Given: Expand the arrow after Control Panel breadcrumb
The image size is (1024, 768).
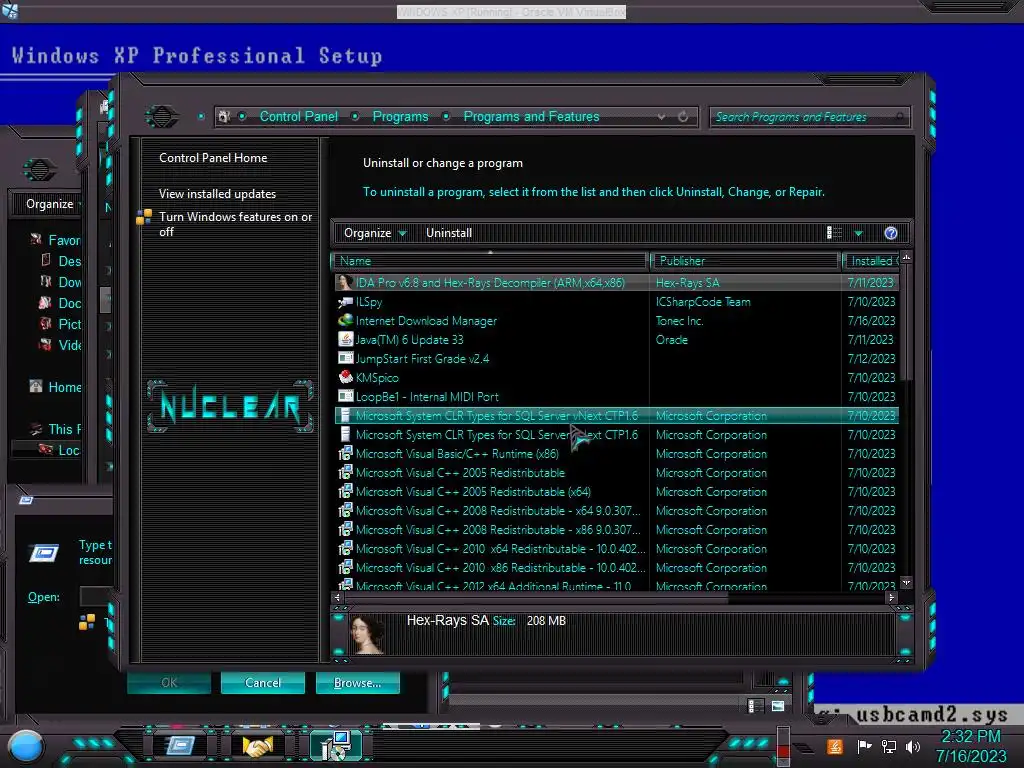Looking at the screenshot, I should (355, 116).
